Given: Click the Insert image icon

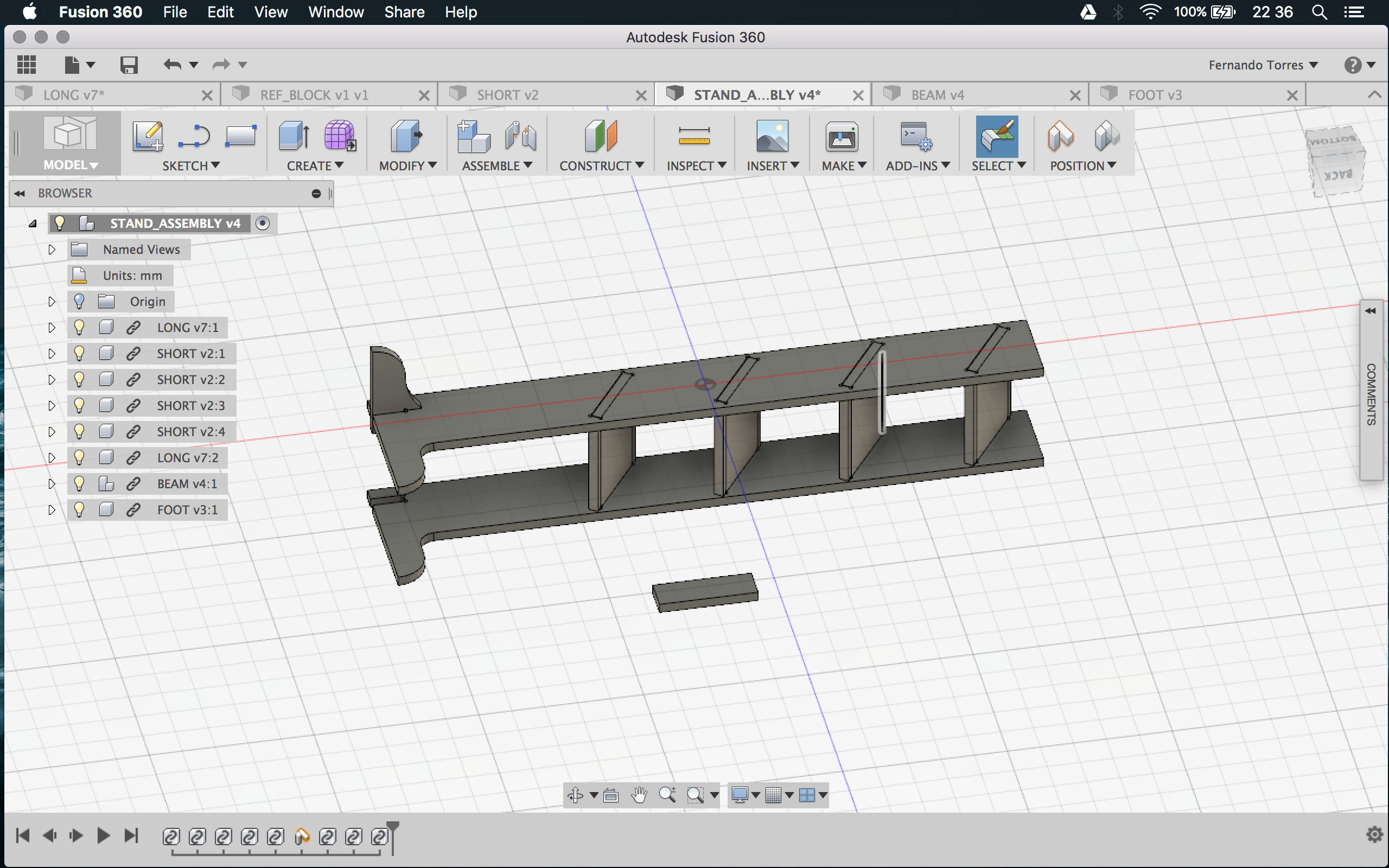Looking at the screenshot, I should pyautogui.click(x=772, y=136).
